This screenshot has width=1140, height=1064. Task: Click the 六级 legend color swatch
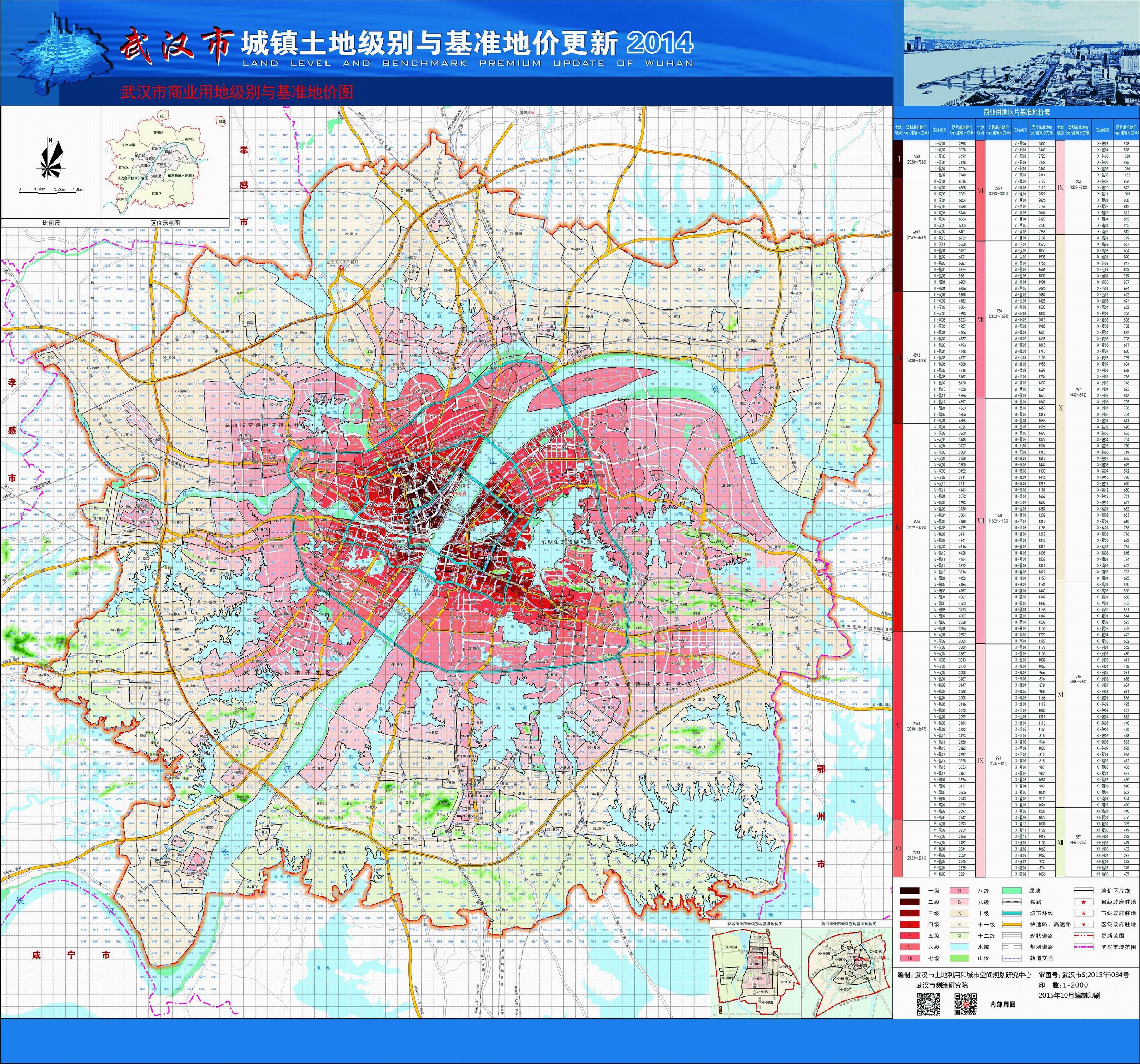click(x=910, y=947)
